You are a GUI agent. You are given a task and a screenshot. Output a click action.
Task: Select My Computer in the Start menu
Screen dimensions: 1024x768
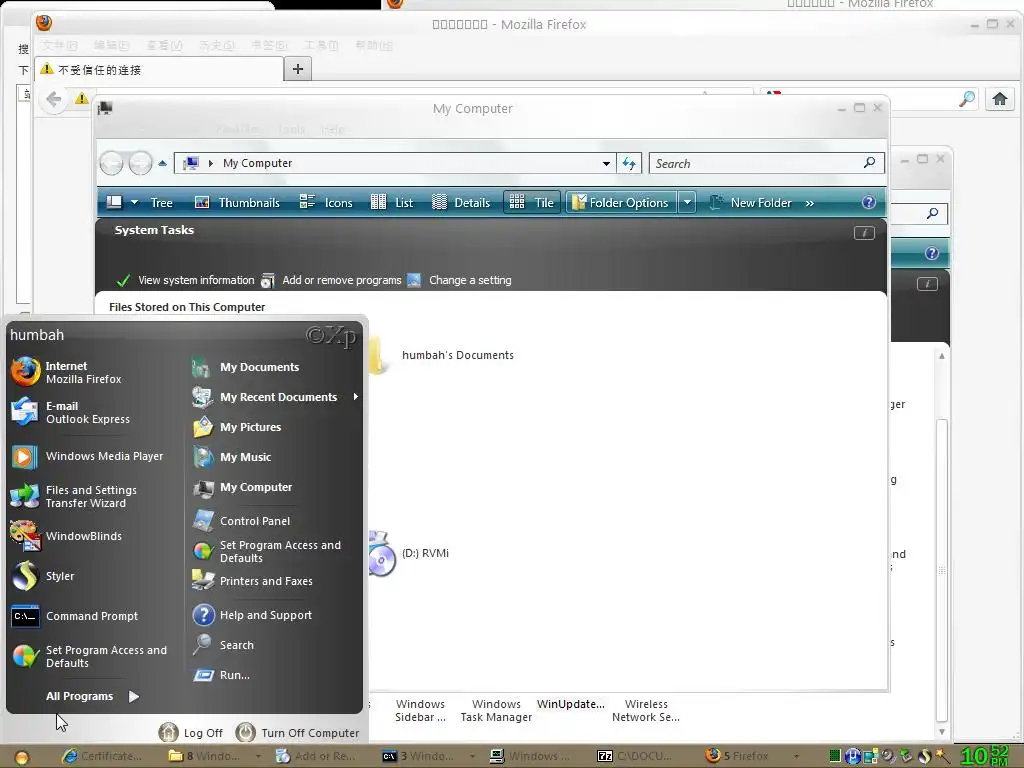pyautogui.click(x=242, y=487)
